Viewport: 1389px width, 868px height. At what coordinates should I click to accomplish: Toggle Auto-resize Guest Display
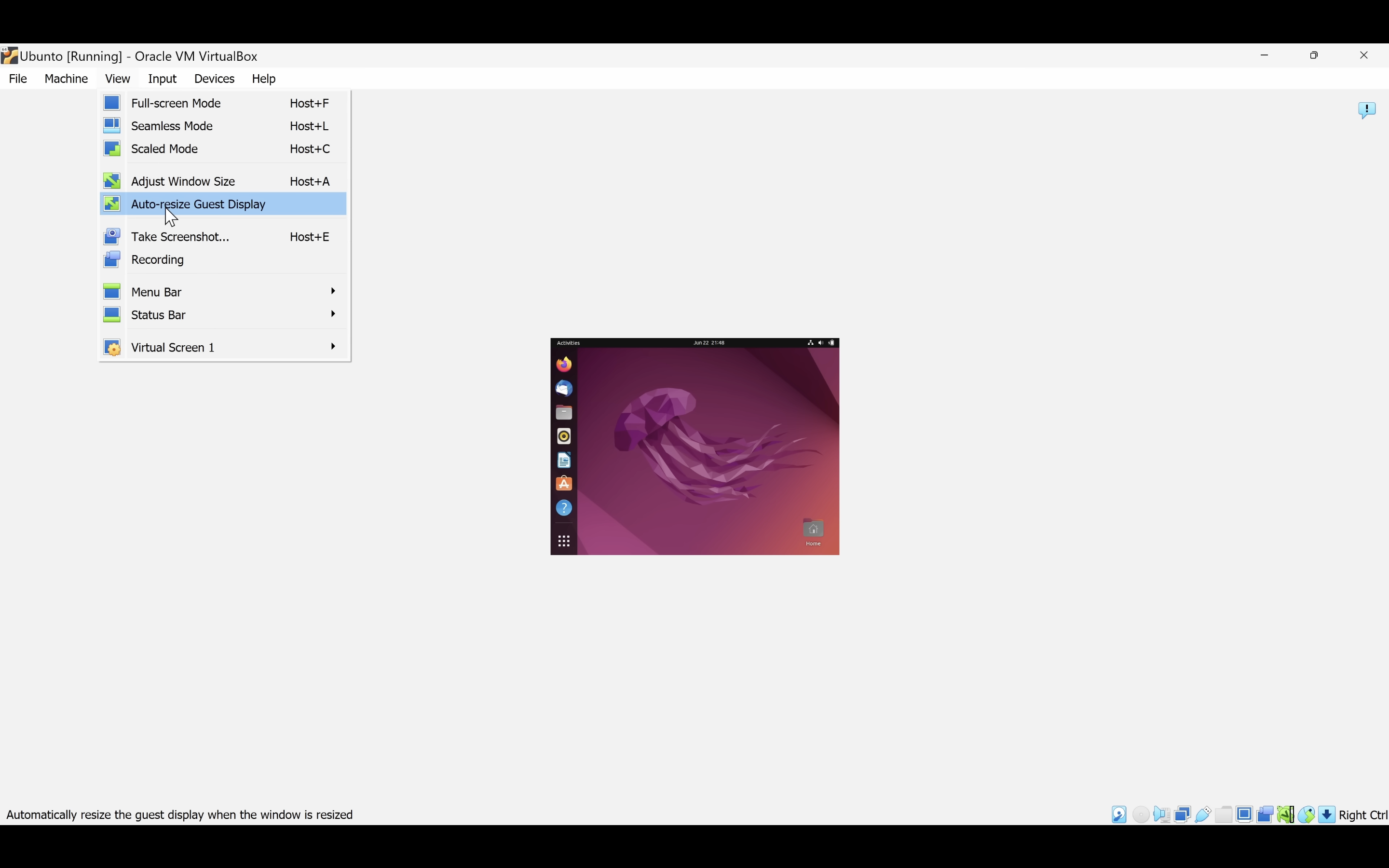click(198, 204)
